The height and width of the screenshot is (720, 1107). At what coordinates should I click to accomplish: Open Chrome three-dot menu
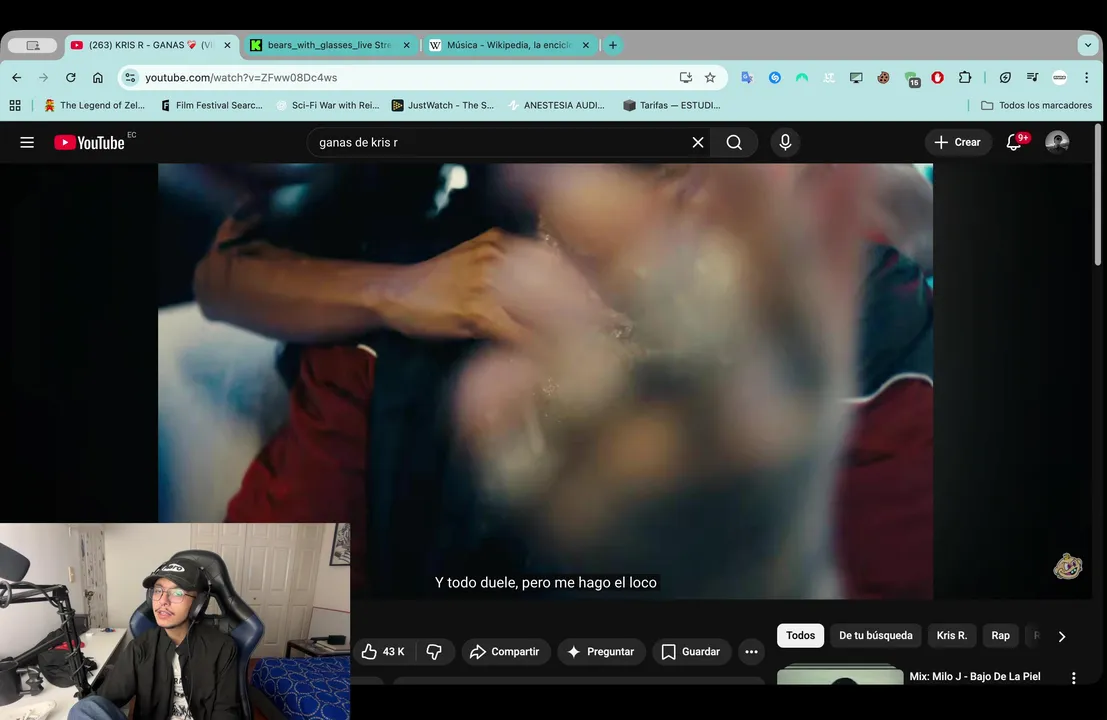tap(1087, 78)
